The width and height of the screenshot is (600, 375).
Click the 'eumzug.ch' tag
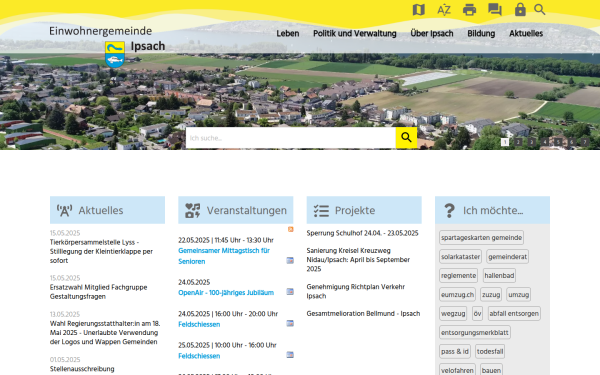(457, 295)
